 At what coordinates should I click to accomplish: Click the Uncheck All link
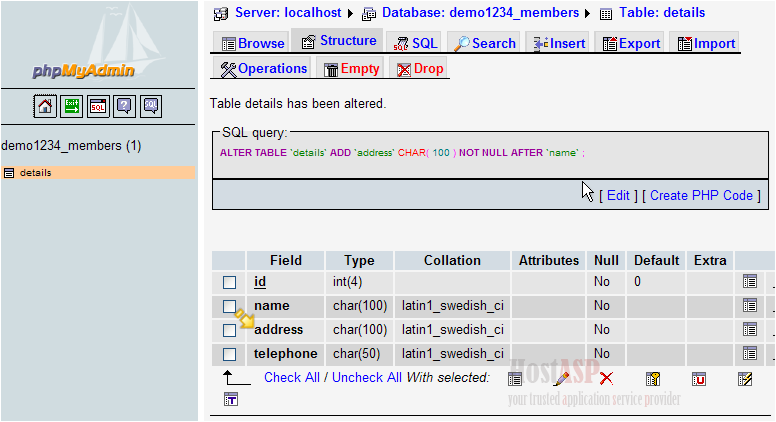click(x=367, y=377)
